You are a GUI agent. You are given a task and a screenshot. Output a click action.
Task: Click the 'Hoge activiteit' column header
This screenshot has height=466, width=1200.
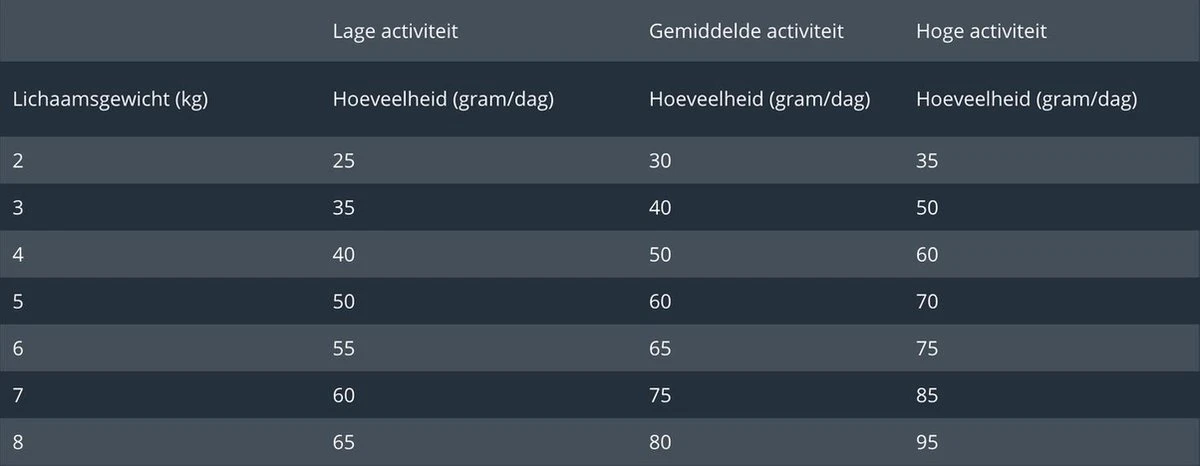pos(981,32)
